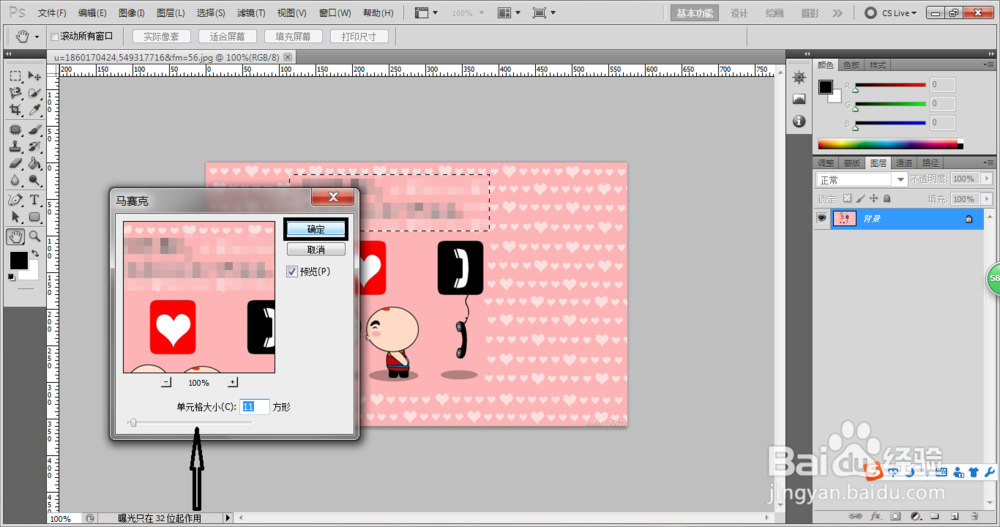Toggle lock all padlock
Screen dimensions: 1000x527
click(887, 198)
